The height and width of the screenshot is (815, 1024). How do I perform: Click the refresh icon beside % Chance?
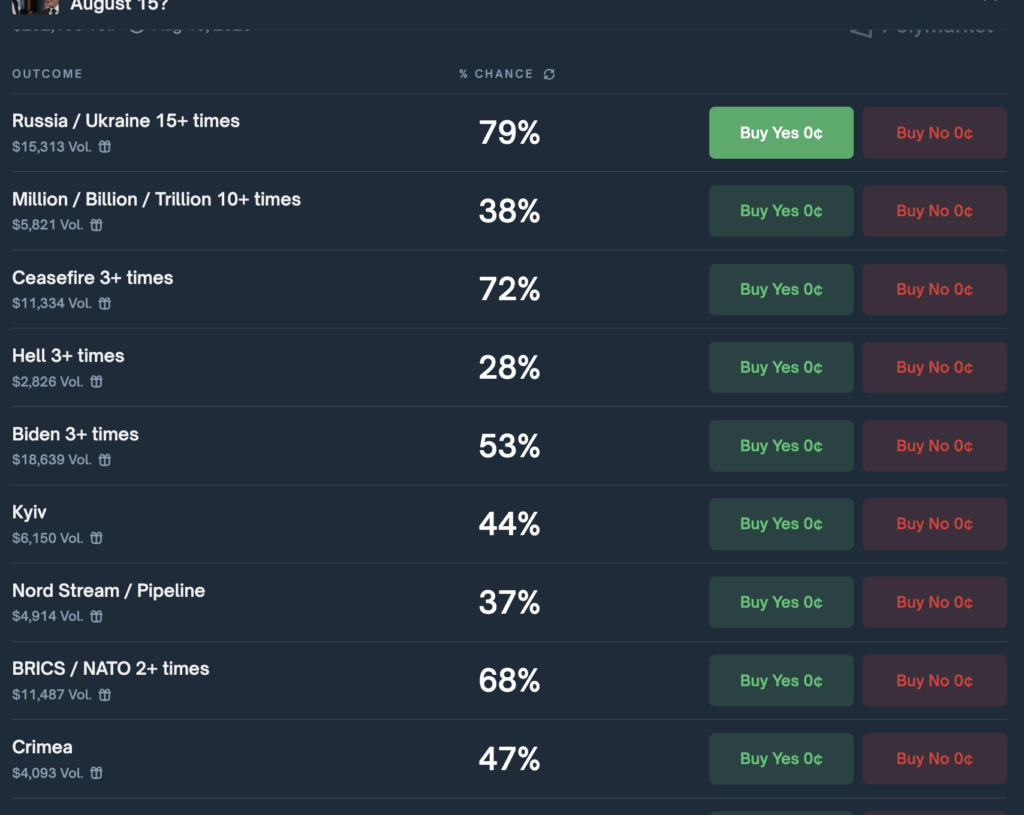pyautogui.click(x=549, y=74)
